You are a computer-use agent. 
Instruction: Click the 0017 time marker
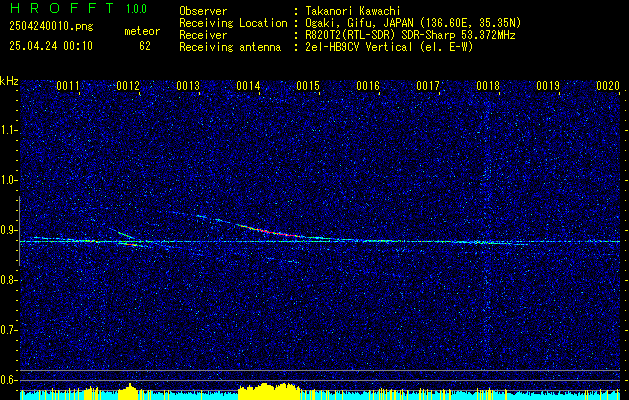[428, 86]
